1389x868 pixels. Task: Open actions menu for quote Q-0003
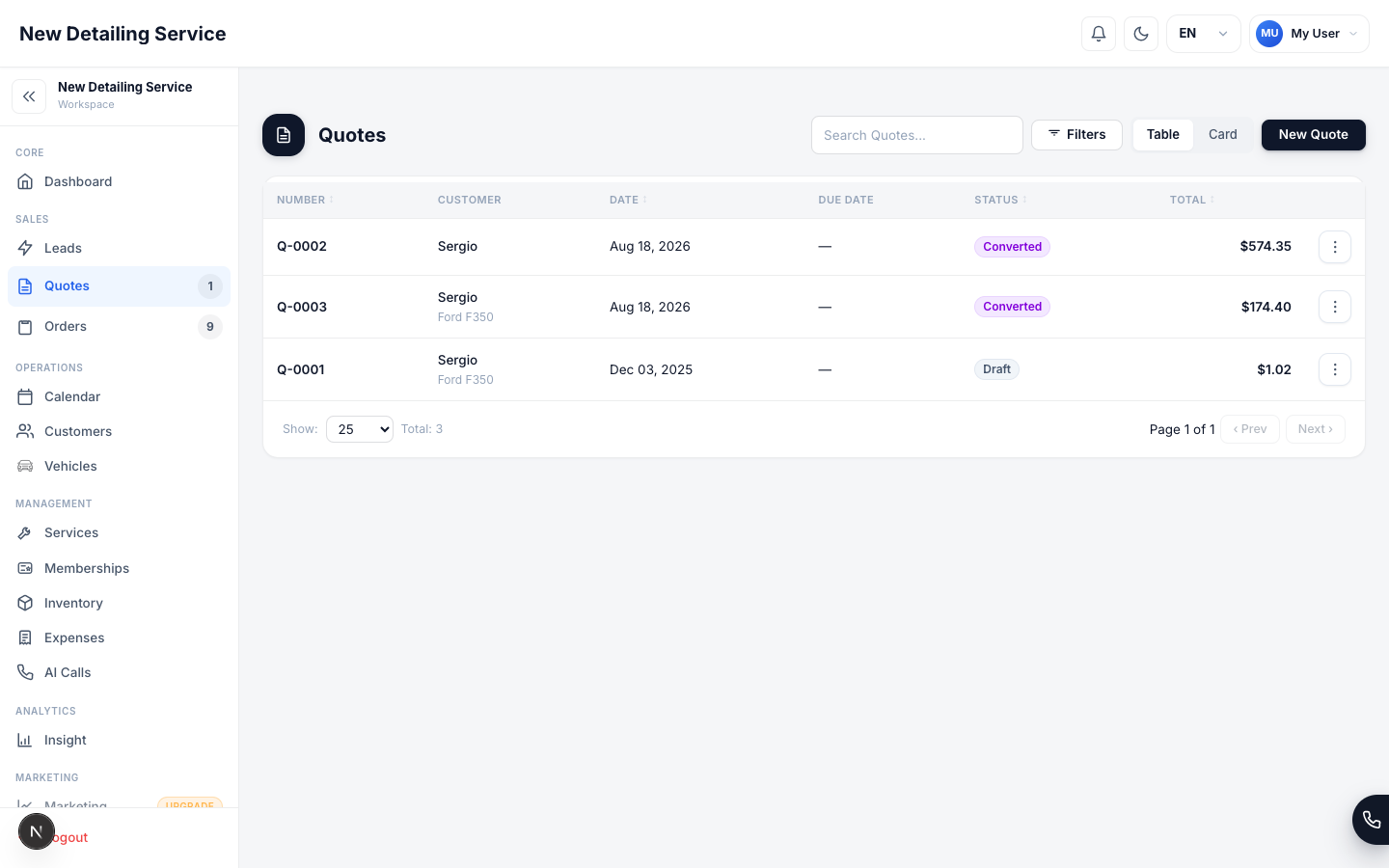(1335, 307)
